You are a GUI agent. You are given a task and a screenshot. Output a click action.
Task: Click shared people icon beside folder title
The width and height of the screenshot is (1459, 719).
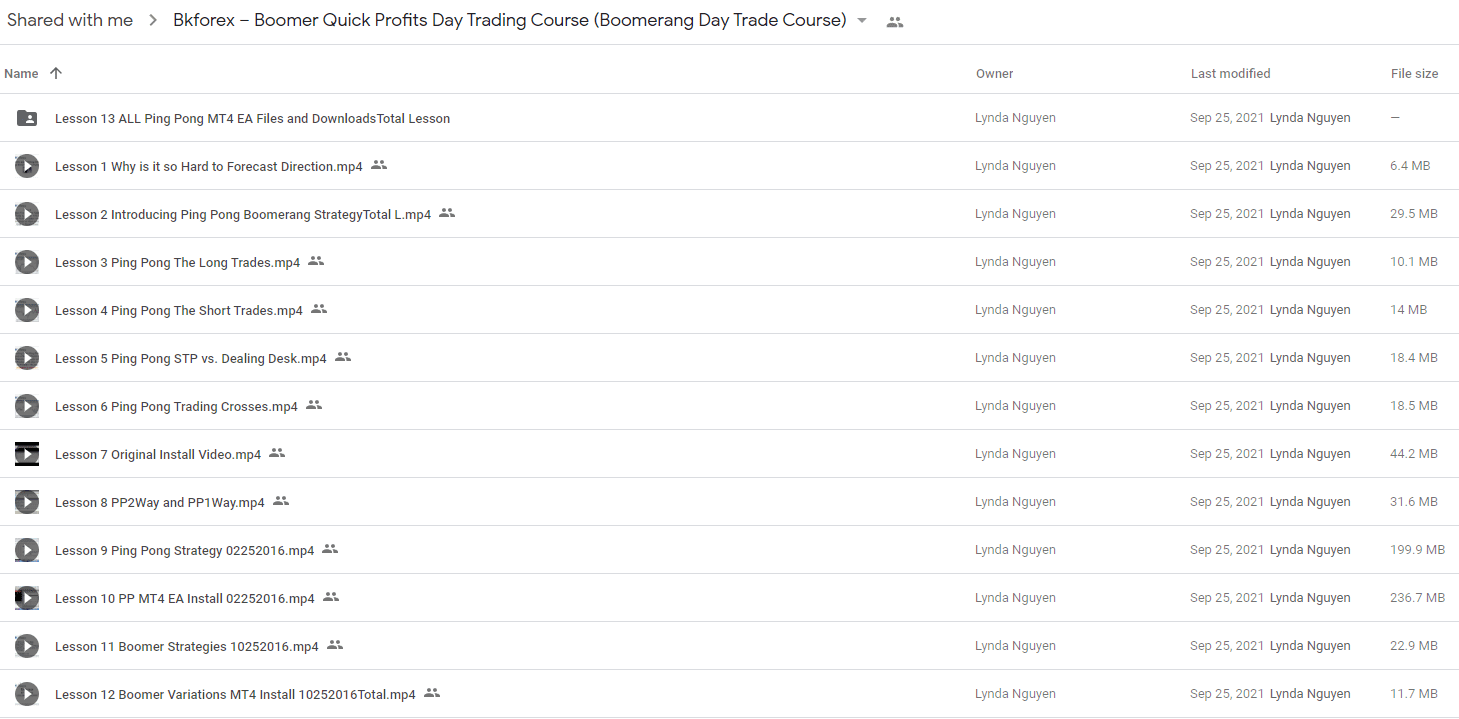[895, 22]
